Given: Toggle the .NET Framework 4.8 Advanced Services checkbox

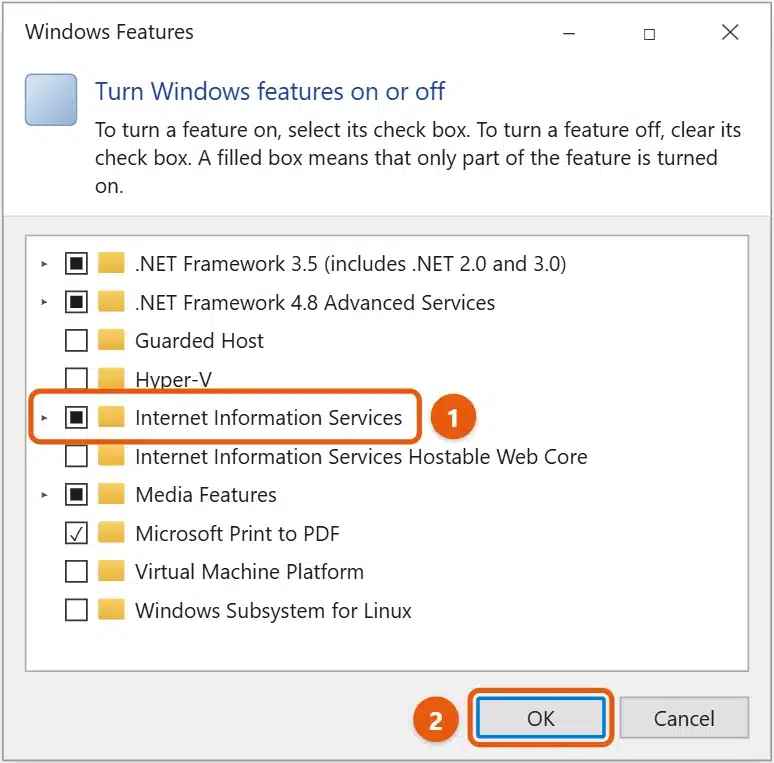Looking at the screenshot, I should [76, 302].
